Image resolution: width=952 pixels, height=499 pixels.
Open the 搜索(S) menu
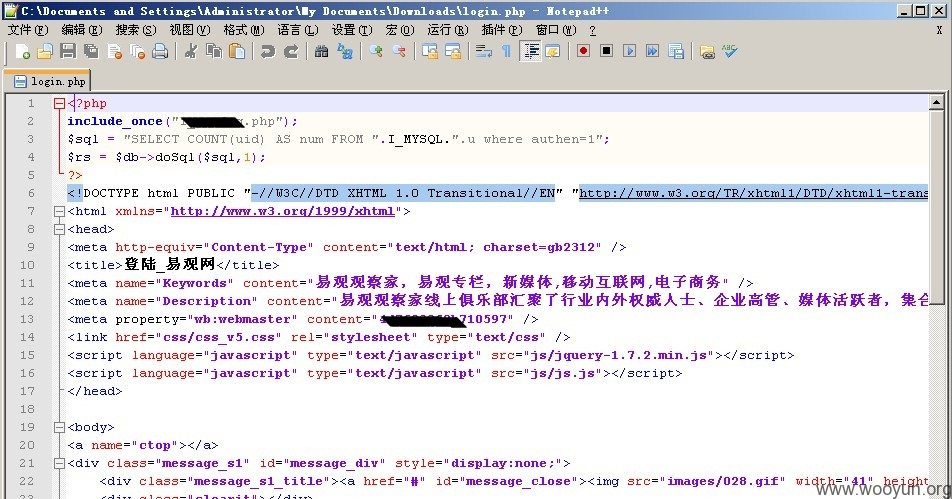[136, 30]
